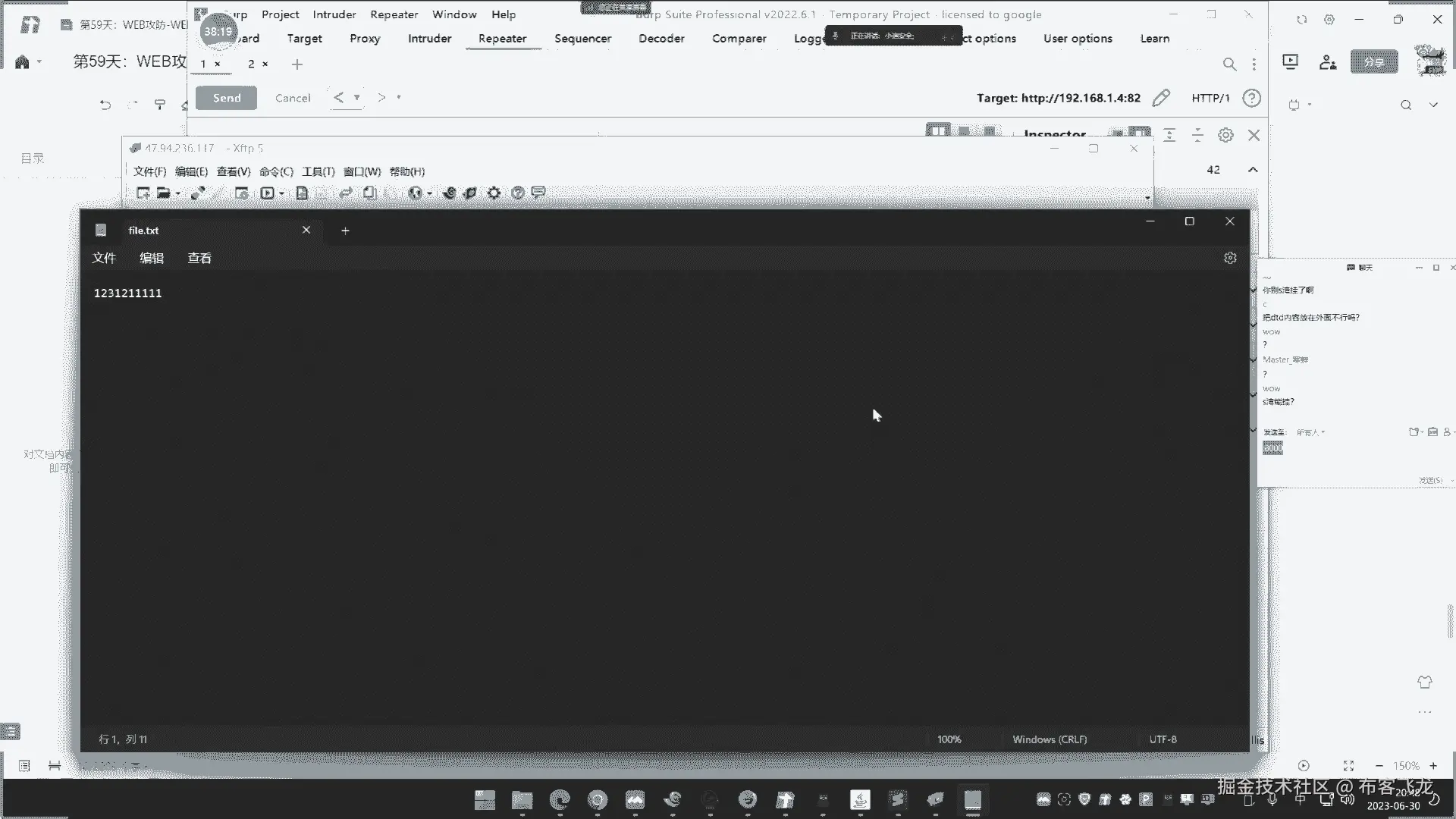This screenshot has height=819, width=1456.
Task: Click the Send button in Repeater
Action: (x=226, y=98)
